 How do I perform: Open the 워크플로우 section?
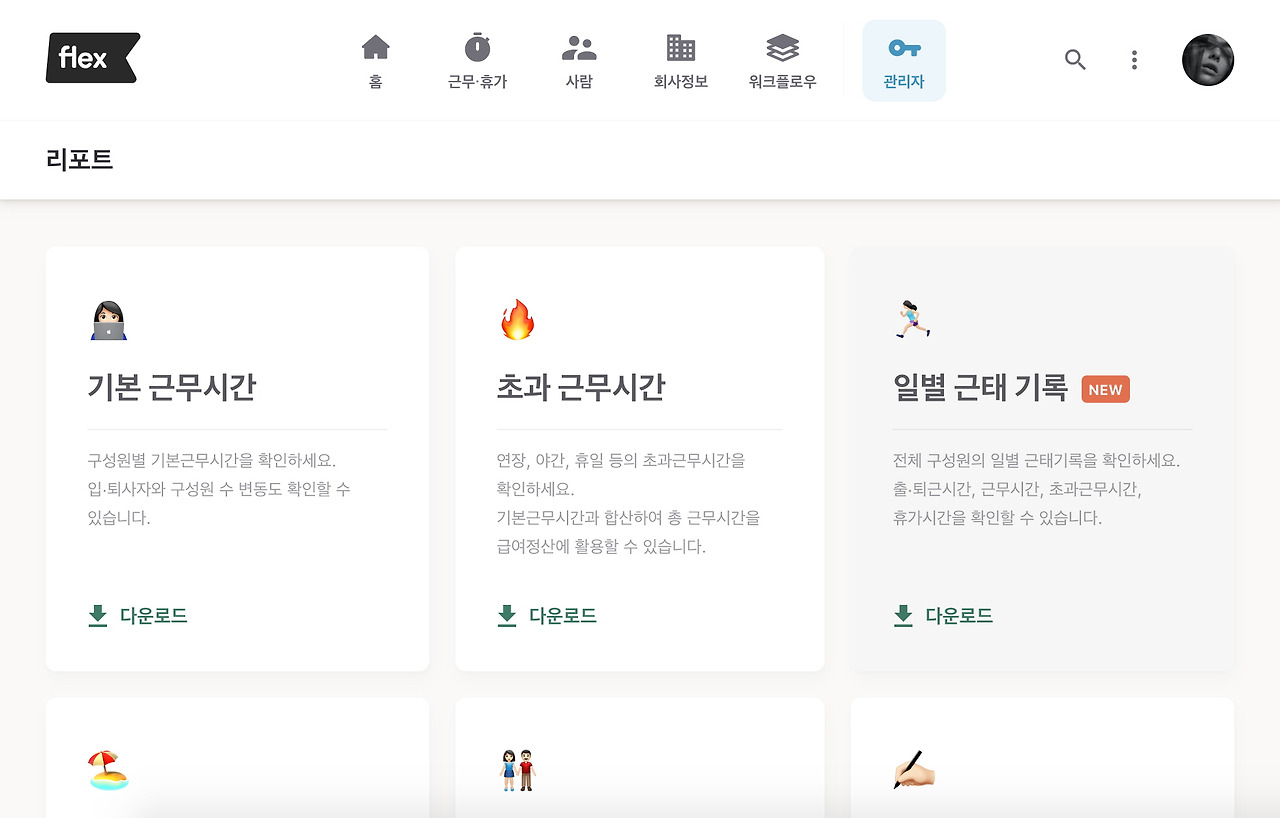coord(783,61)
